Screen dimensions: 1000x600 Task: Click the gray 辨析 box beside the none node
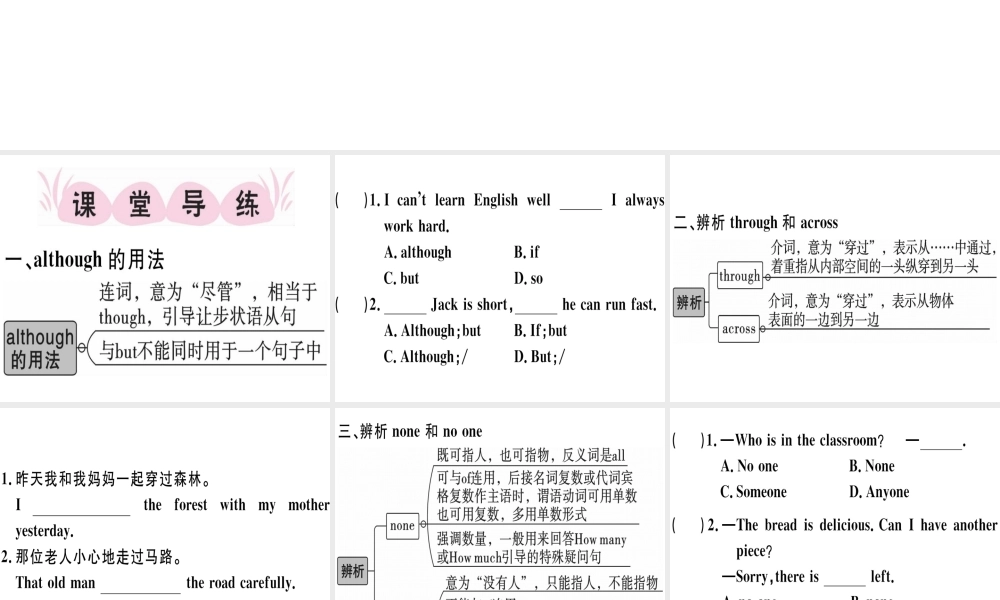353,571
